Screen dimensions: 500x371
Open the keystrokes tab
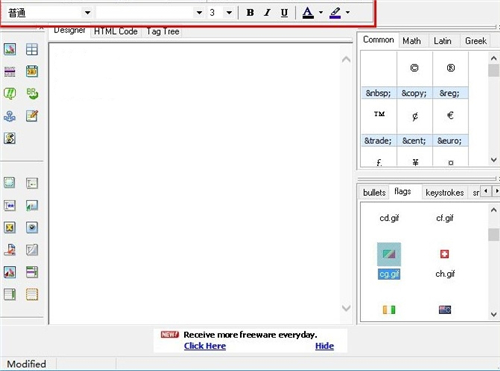(445, 192)
